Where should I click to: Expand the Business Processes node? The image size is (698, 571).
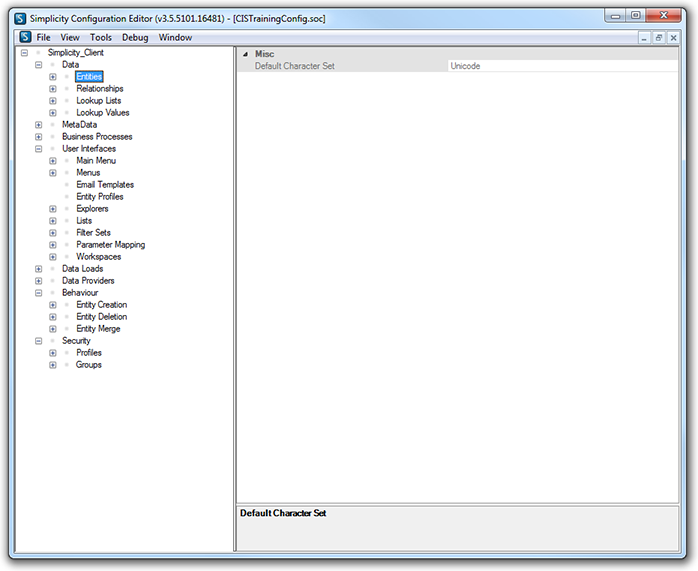click(x=39, y=137)
